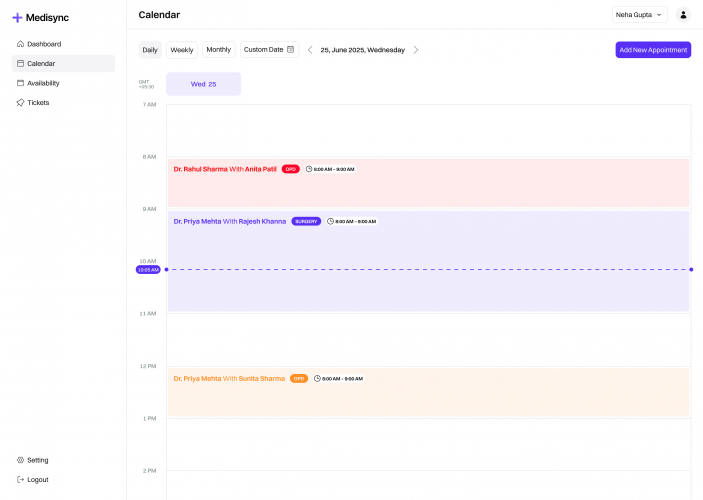
Task: Open Dr. Priya Mehta with Rajesh Khanna appointment
Action: point(428,261)
